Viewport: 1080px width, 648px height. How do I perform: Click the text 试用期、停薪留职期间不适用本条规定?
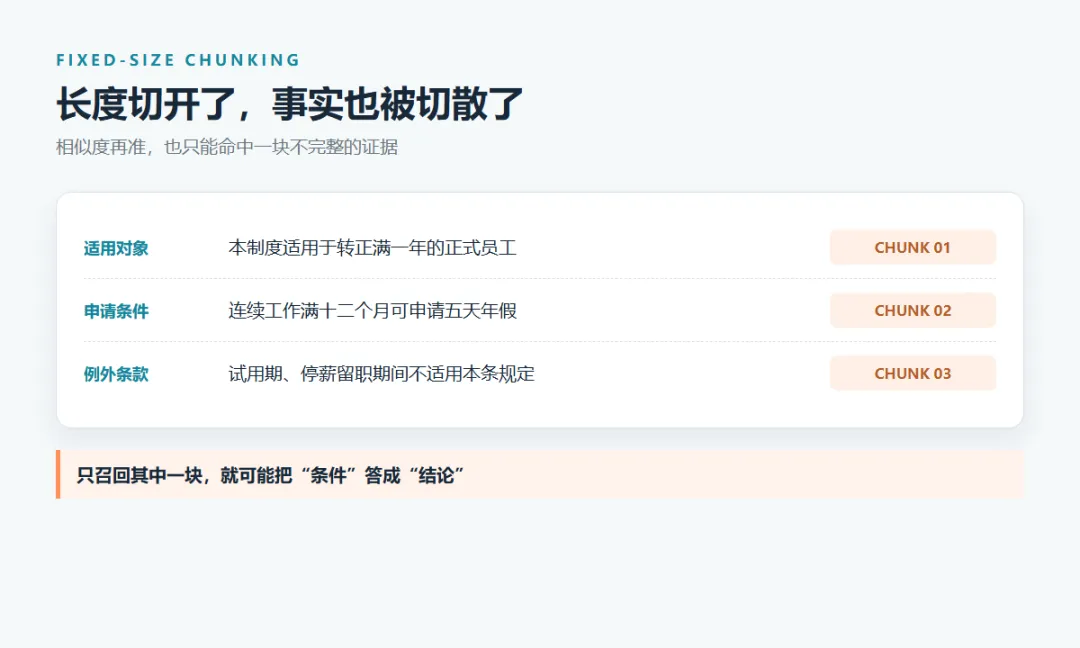coord(381,374)
